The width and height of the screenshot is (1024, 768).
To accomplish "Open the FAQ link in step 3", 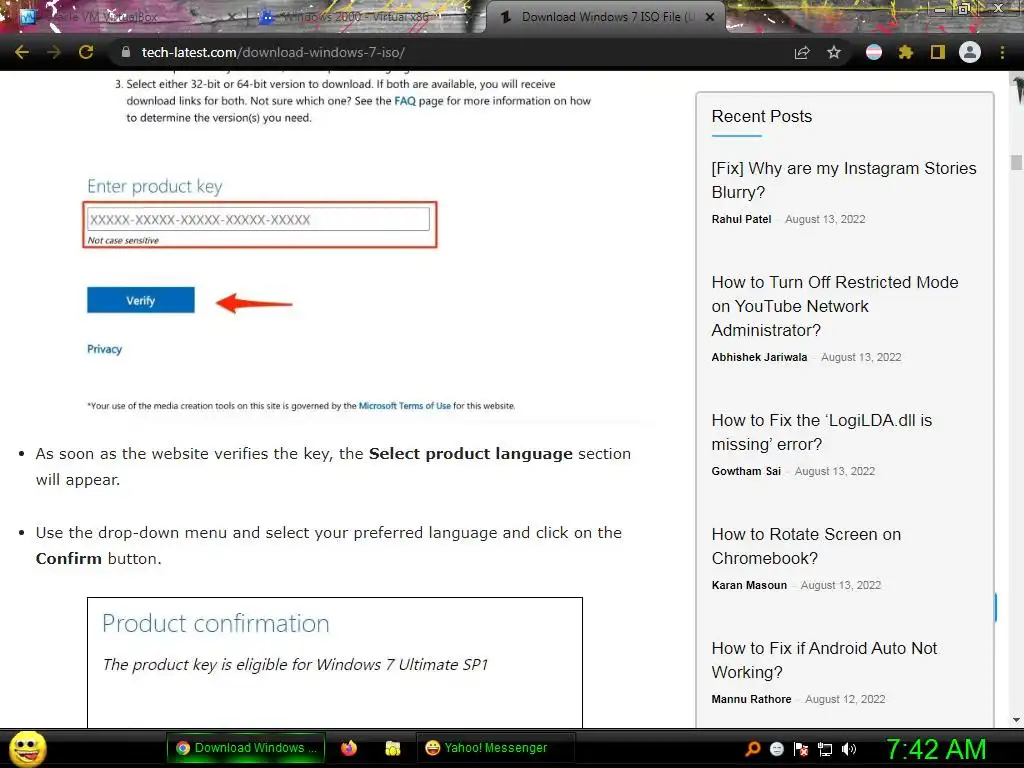I will coord(405,101).
